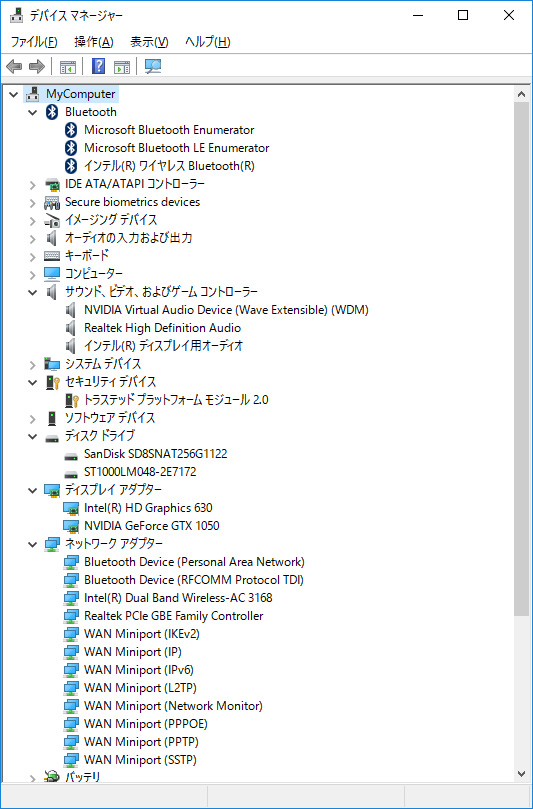Click the action pane toolbar icon
Screen dimensions: 533x809
[122, 66]
